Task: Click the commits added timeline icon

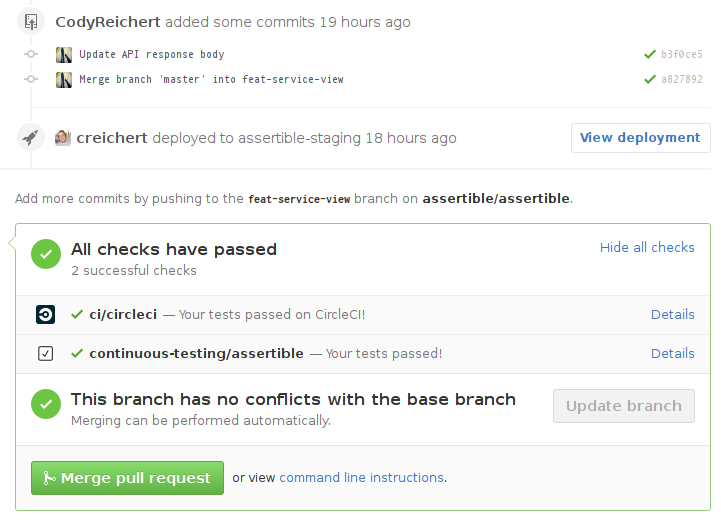Action: click(31, 21)
